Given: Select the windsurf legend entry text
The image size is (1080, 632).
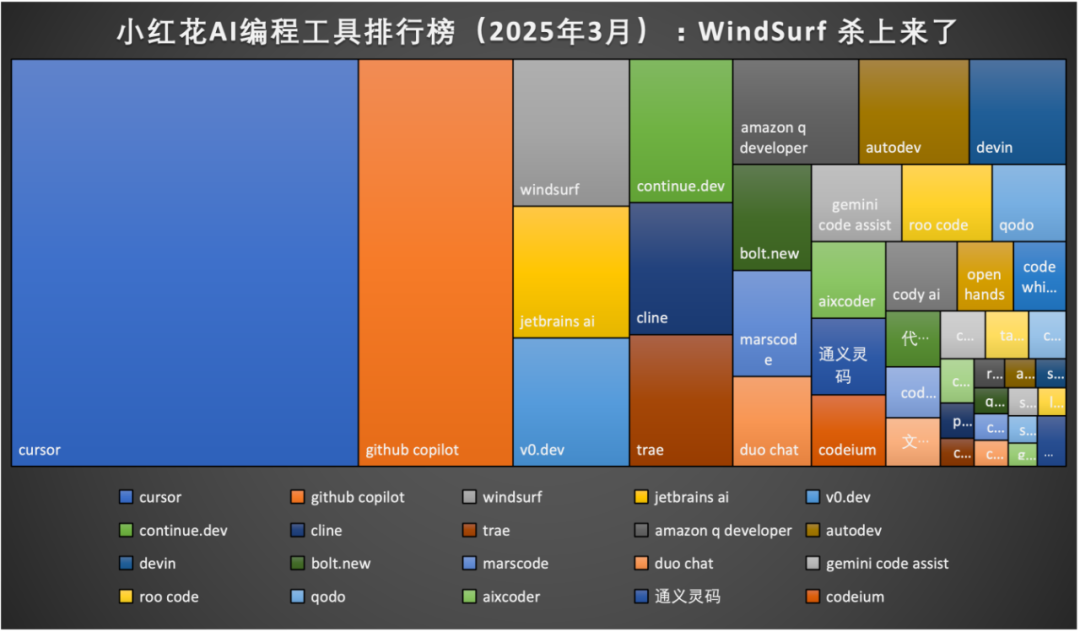Looking at the screenshot, I should point(512,497).
